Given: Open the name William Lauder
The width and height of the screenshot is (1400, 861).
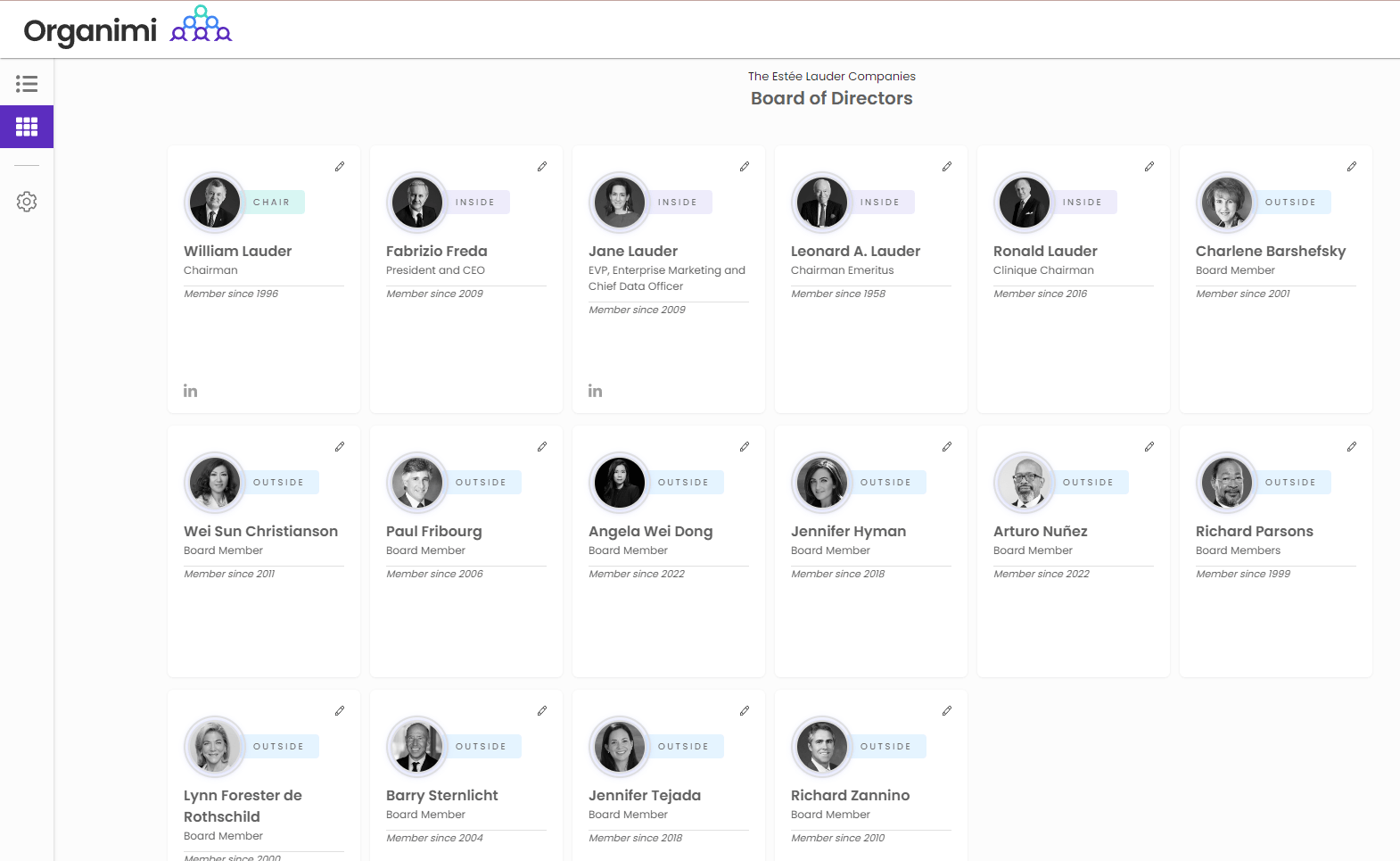Looking at the screenshot, I should tap(238, 252).
